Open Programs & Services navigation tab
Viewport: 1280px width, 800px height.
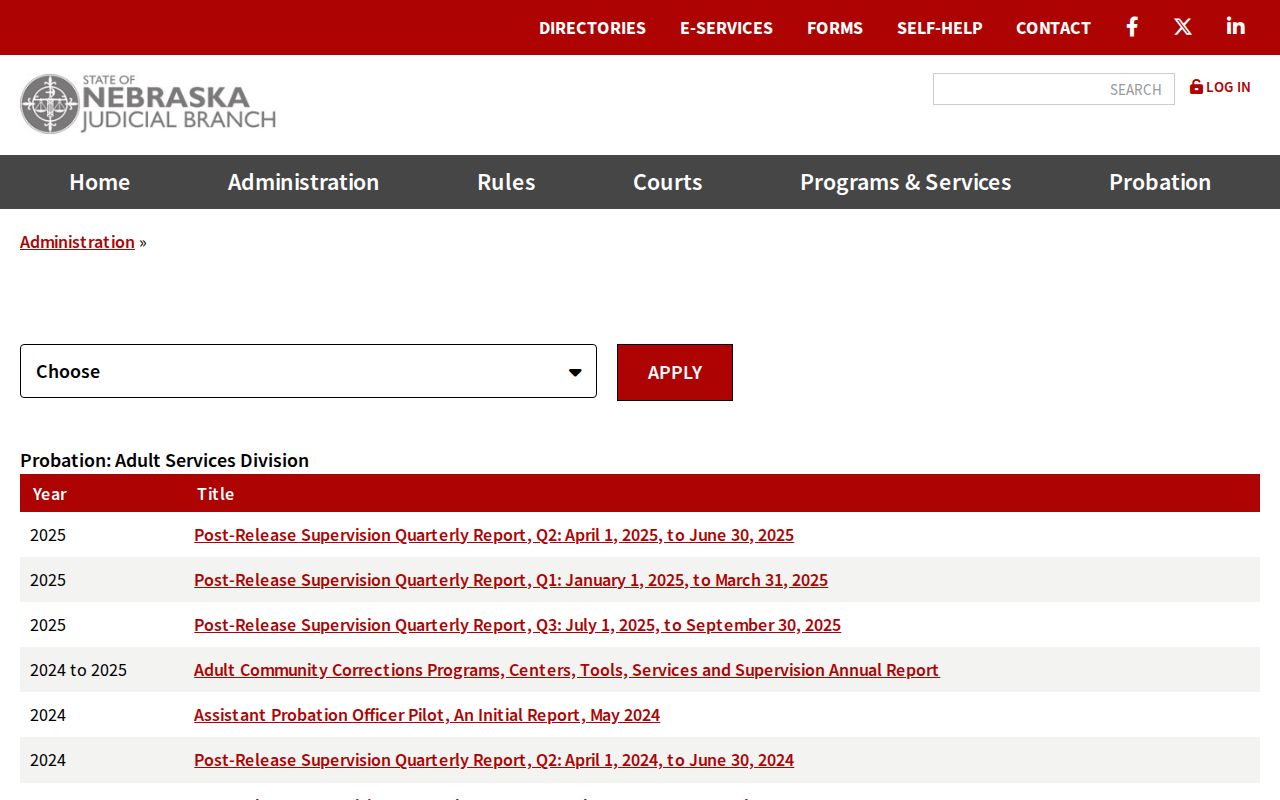pos(906,182)
